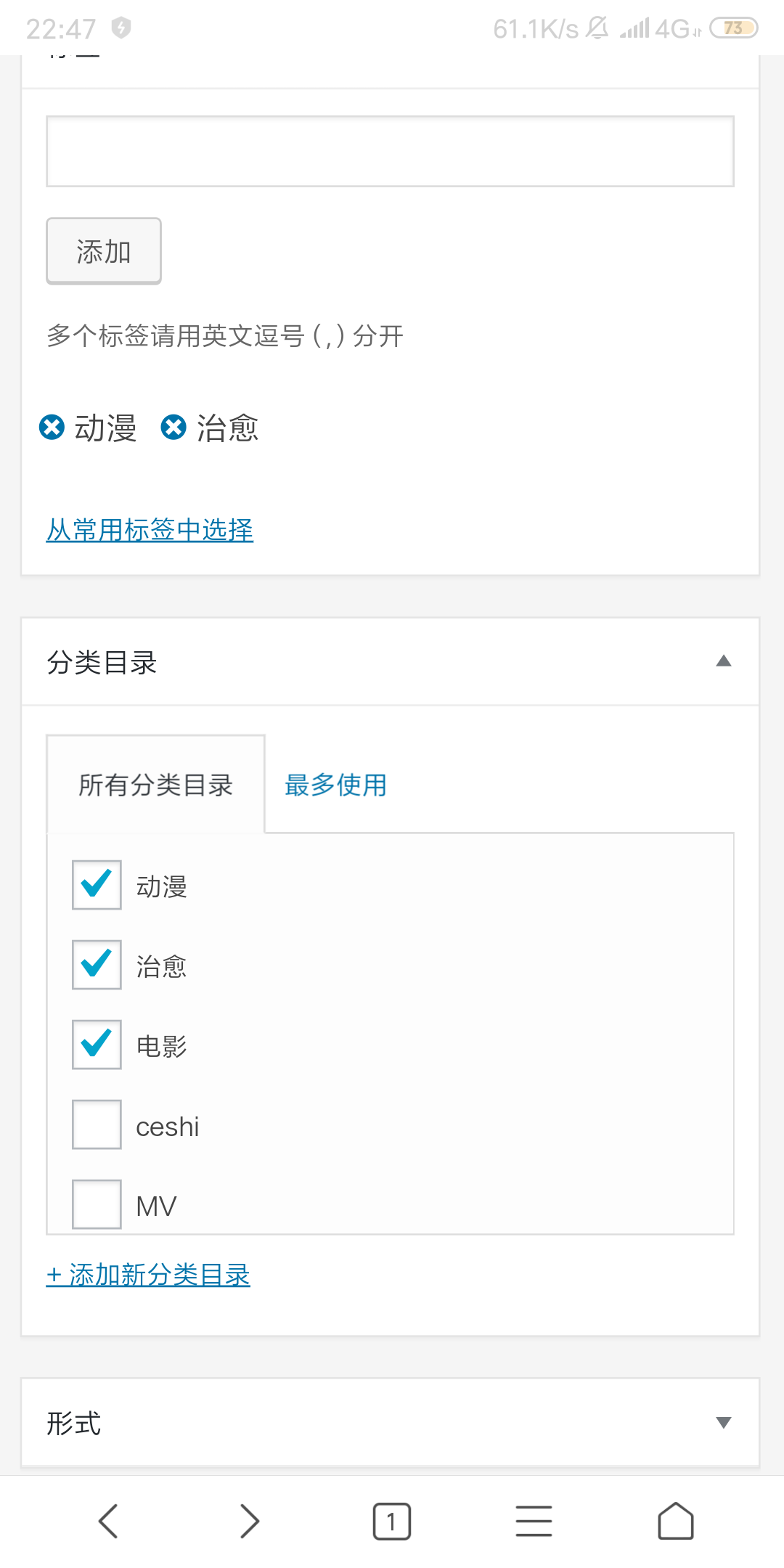
Task: Remove the 治愈 tag
Action: 173,428
